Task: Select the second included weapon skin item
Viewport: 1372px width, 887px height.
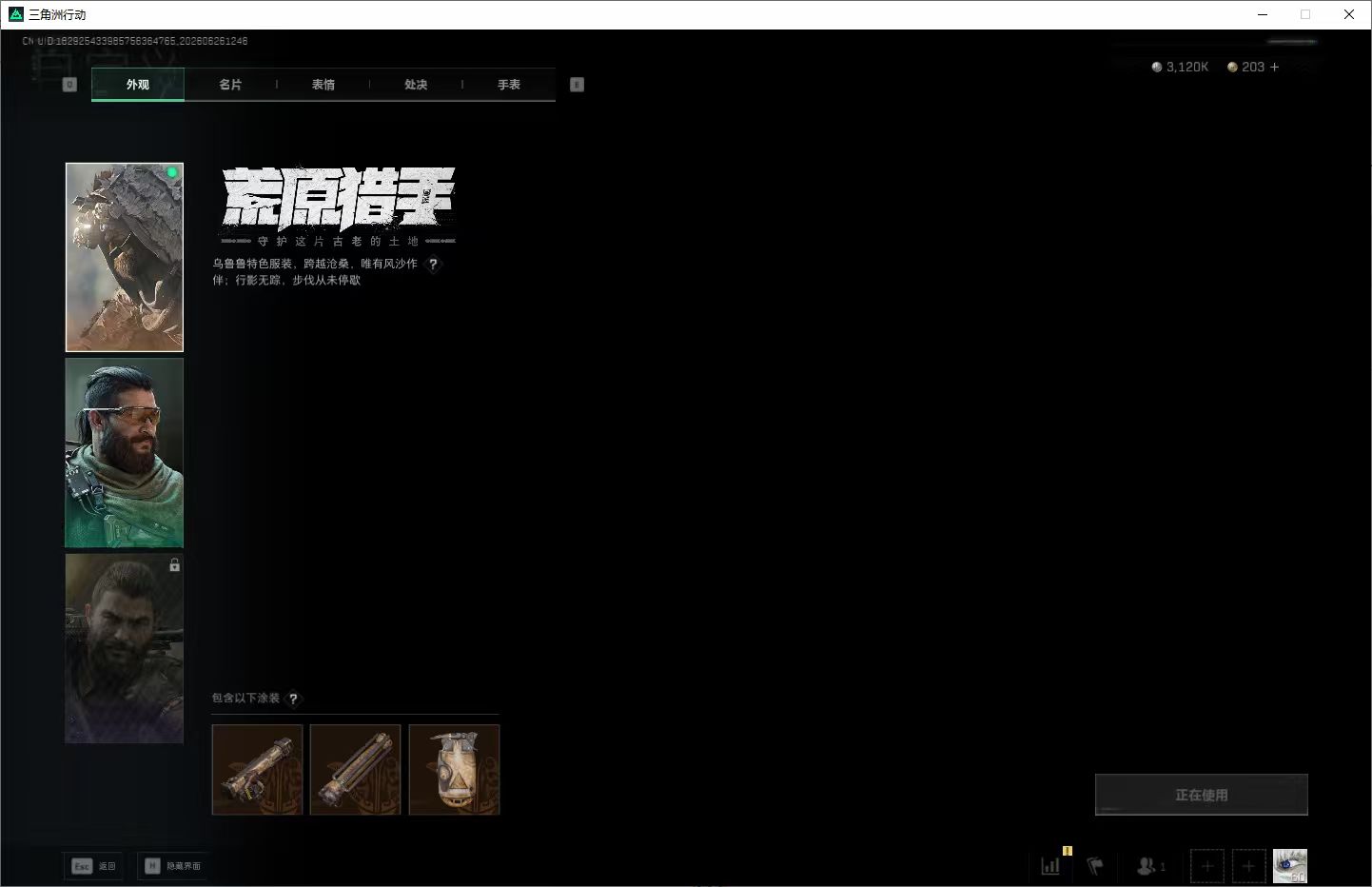Action: tap(356, 770)
